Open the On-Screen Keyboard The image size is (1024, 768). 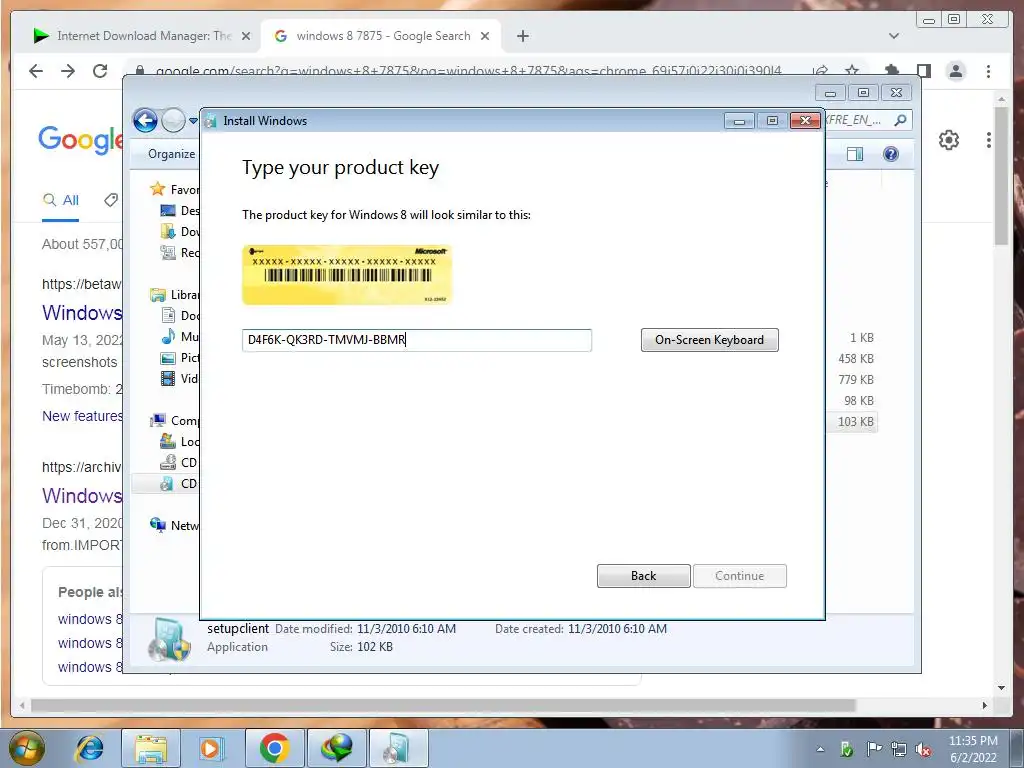pyautogui.click(x=709, y=340)
